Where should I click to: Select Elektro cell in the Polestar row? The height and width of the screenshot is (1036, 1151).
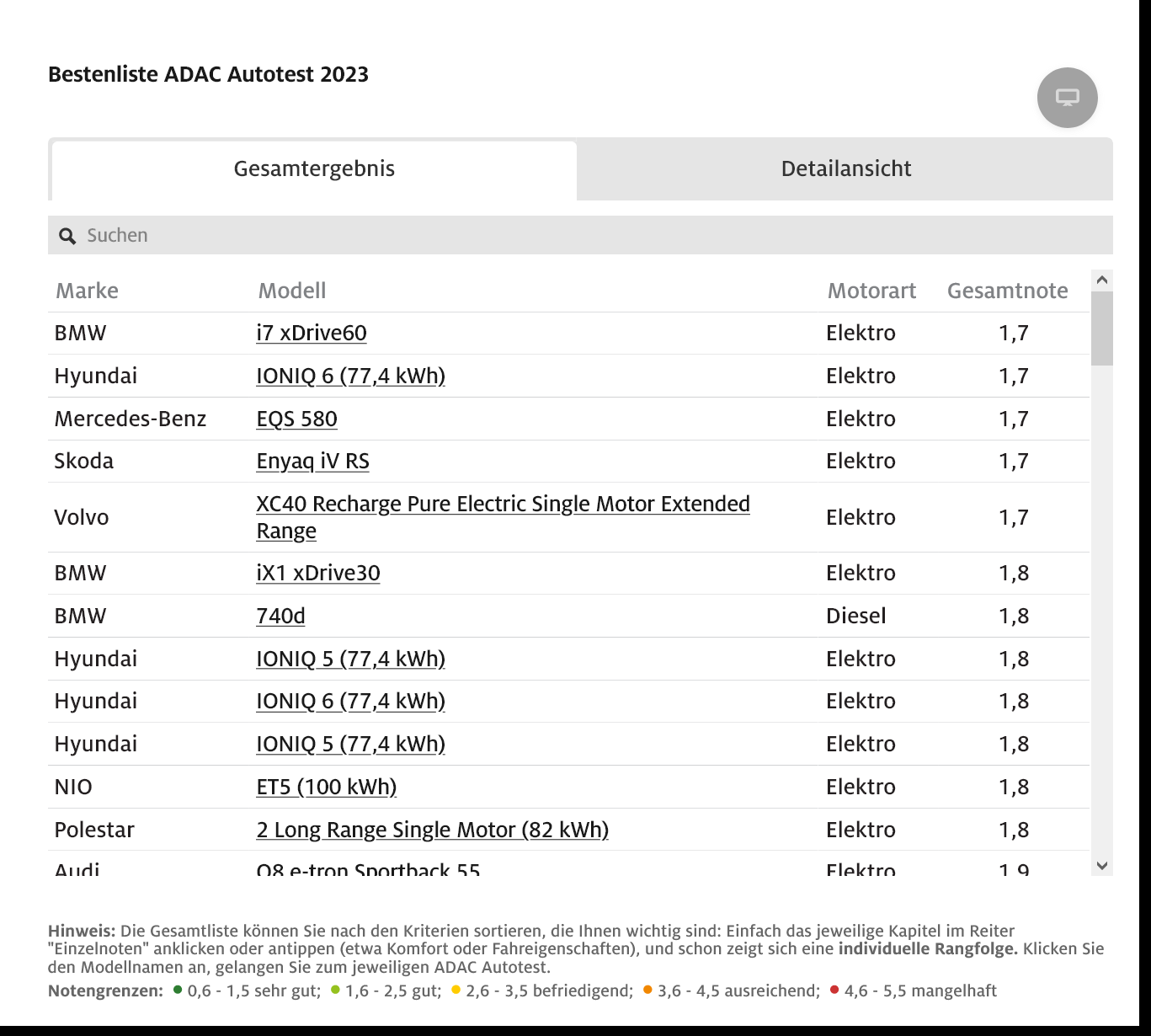[861, 830]
